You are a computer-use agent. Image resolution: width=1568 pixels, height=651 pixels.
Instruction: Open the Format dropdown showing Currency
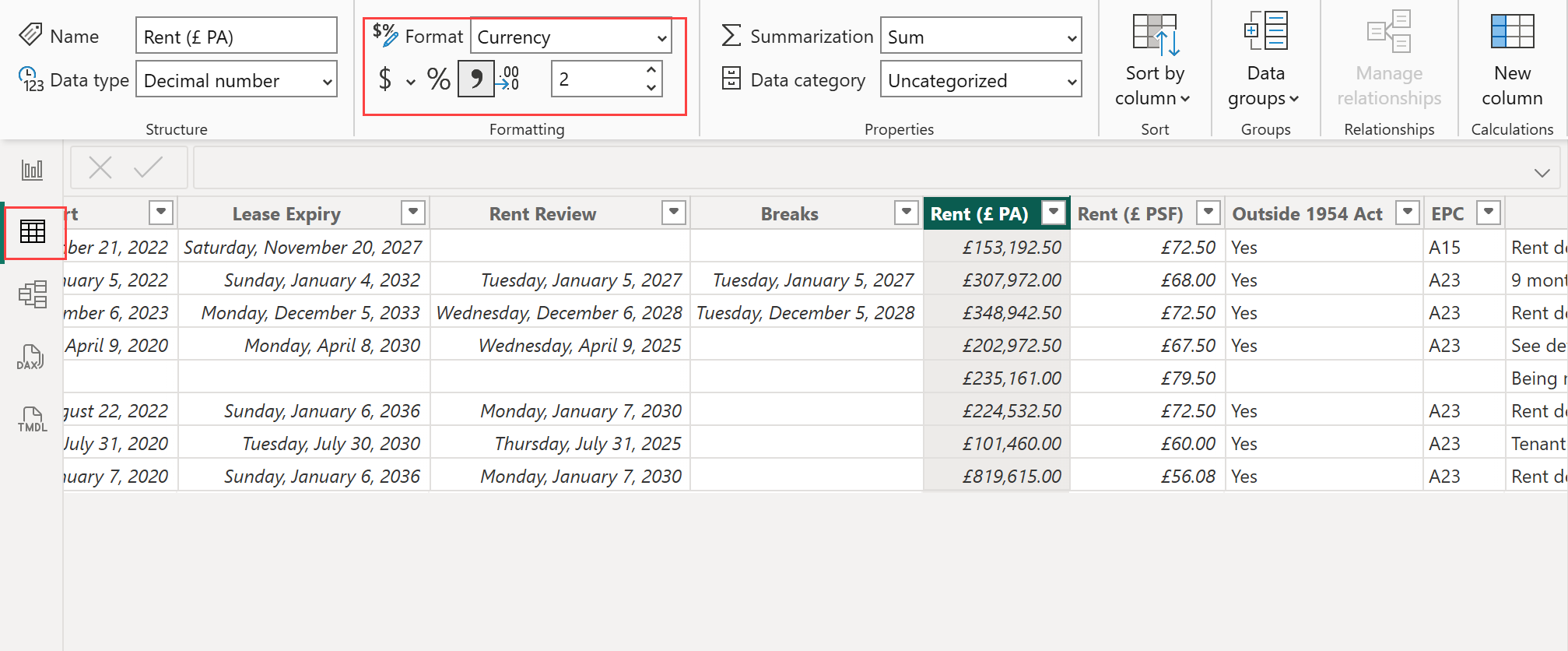pyautogui.click(x=572, y=37)
